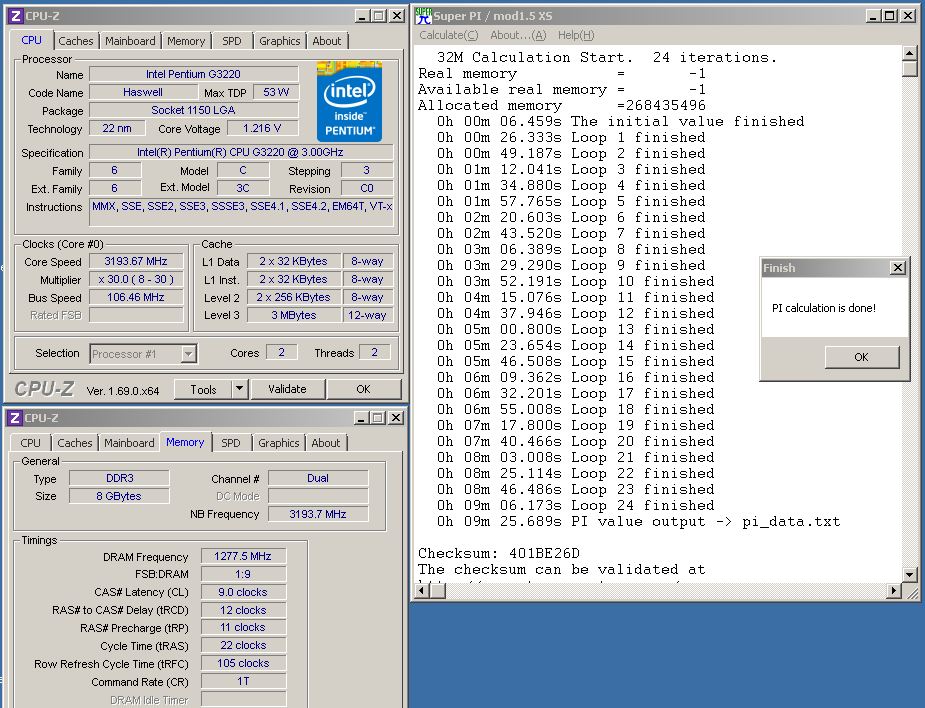Click the Super PI title bar icon
The image size is (925, 708).
coord(423,16)
